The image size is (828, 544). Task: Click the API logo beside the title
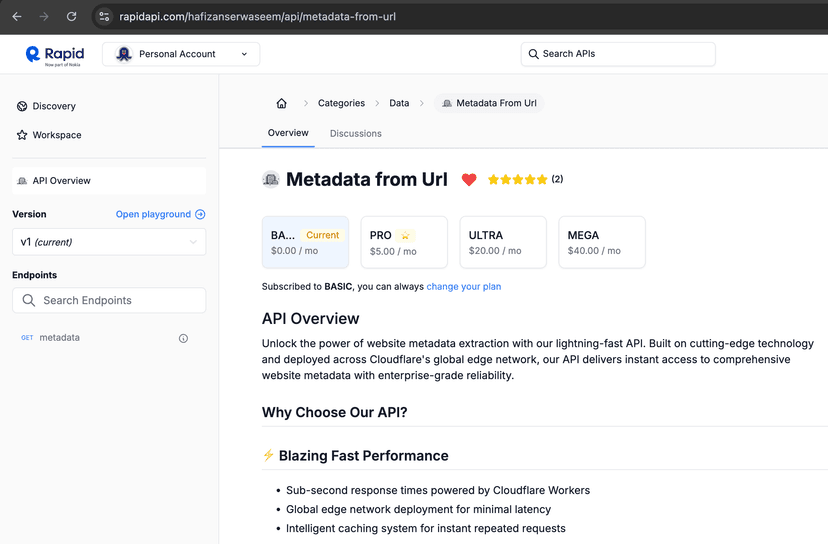271,180
